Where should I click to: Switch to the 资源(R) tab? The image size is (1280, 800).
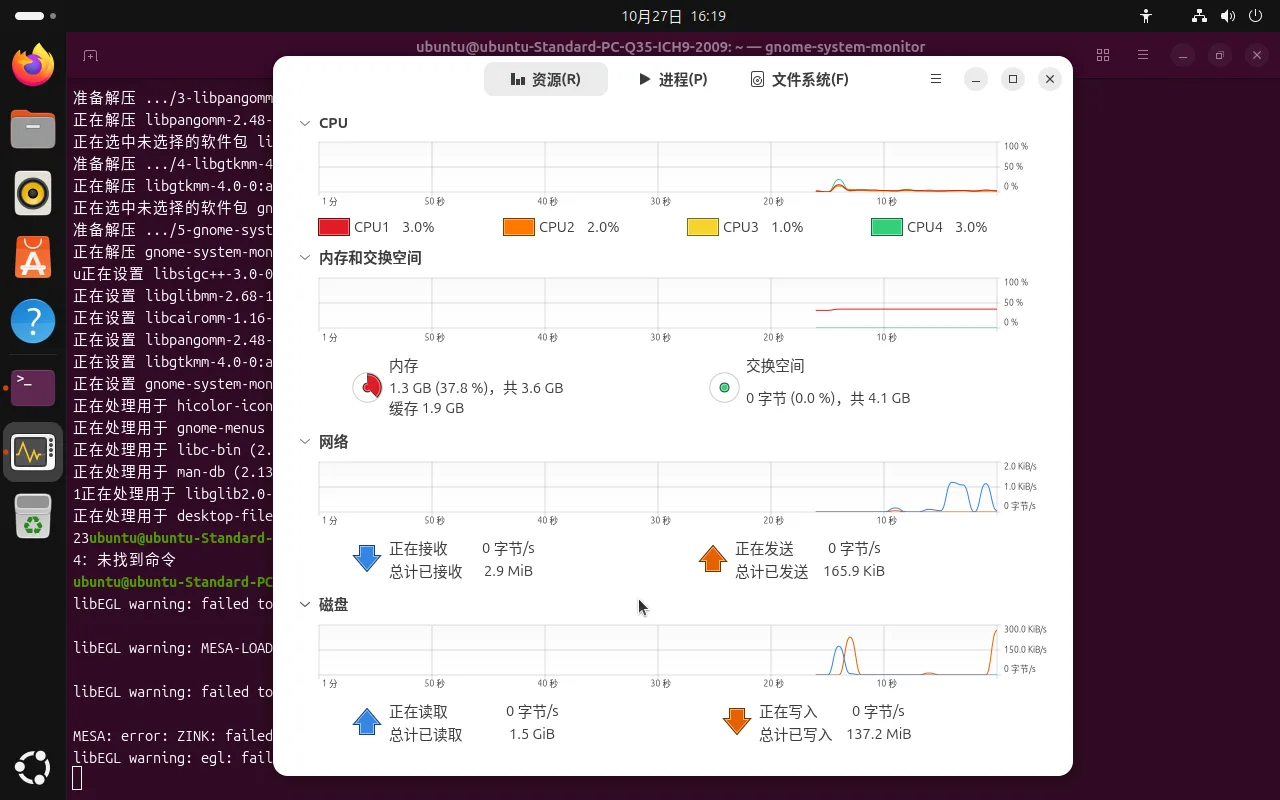546,79
